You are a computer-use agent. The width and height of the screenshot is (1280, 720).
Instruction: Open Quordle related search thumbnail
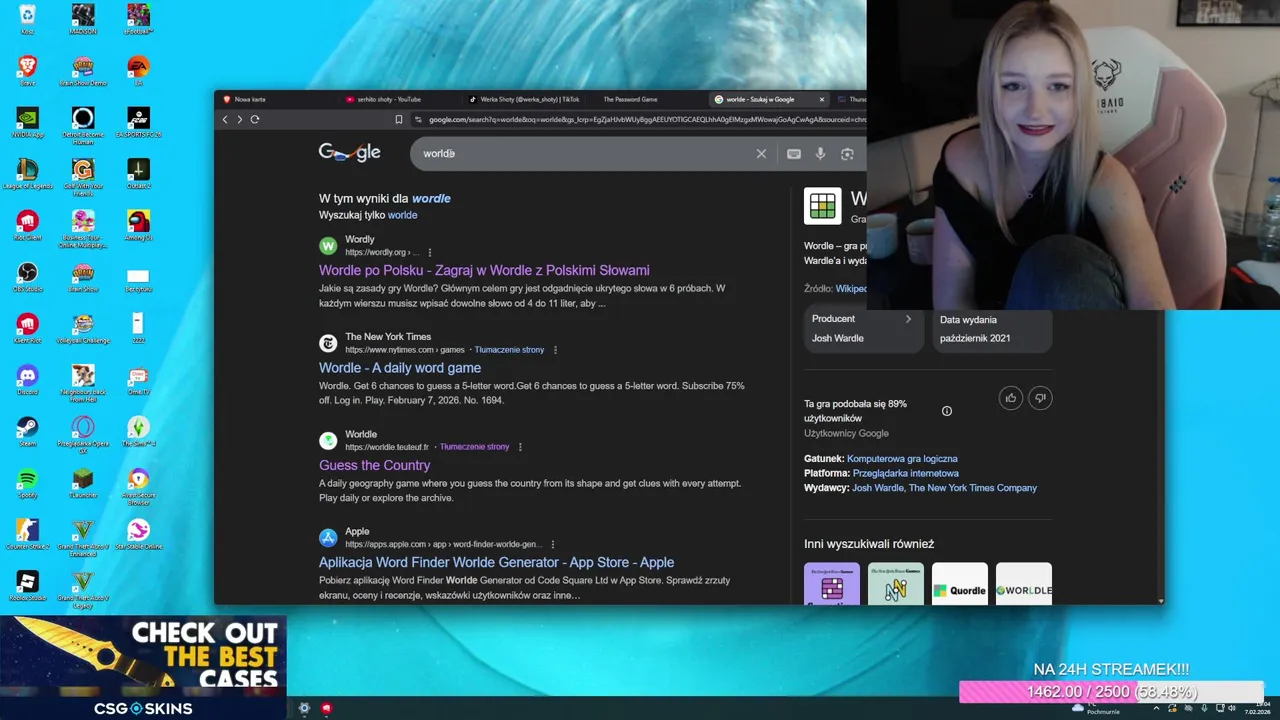(x=960, y=584)
